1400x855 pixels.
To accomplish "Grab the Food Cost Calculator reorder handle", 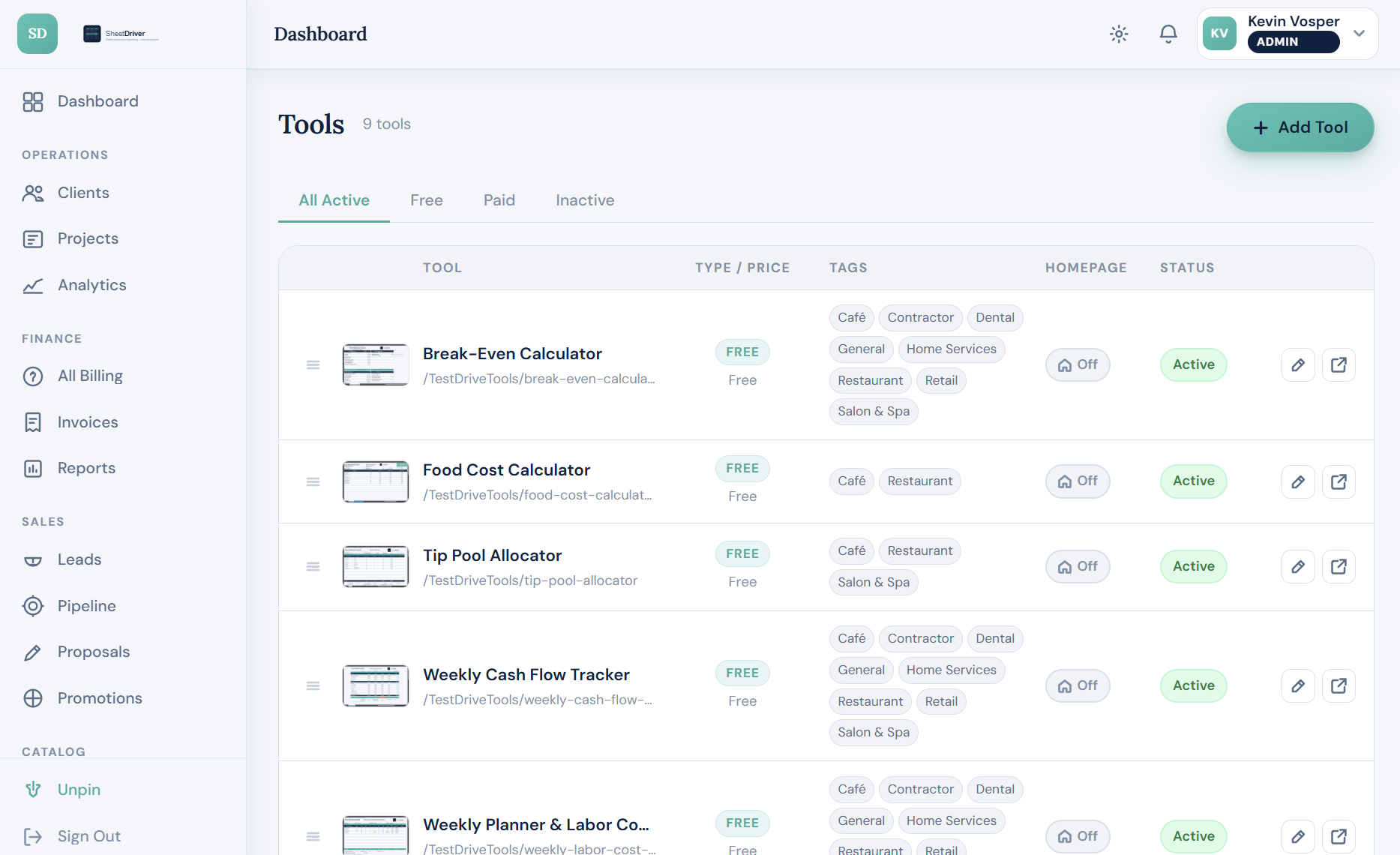I will [313, 481].
